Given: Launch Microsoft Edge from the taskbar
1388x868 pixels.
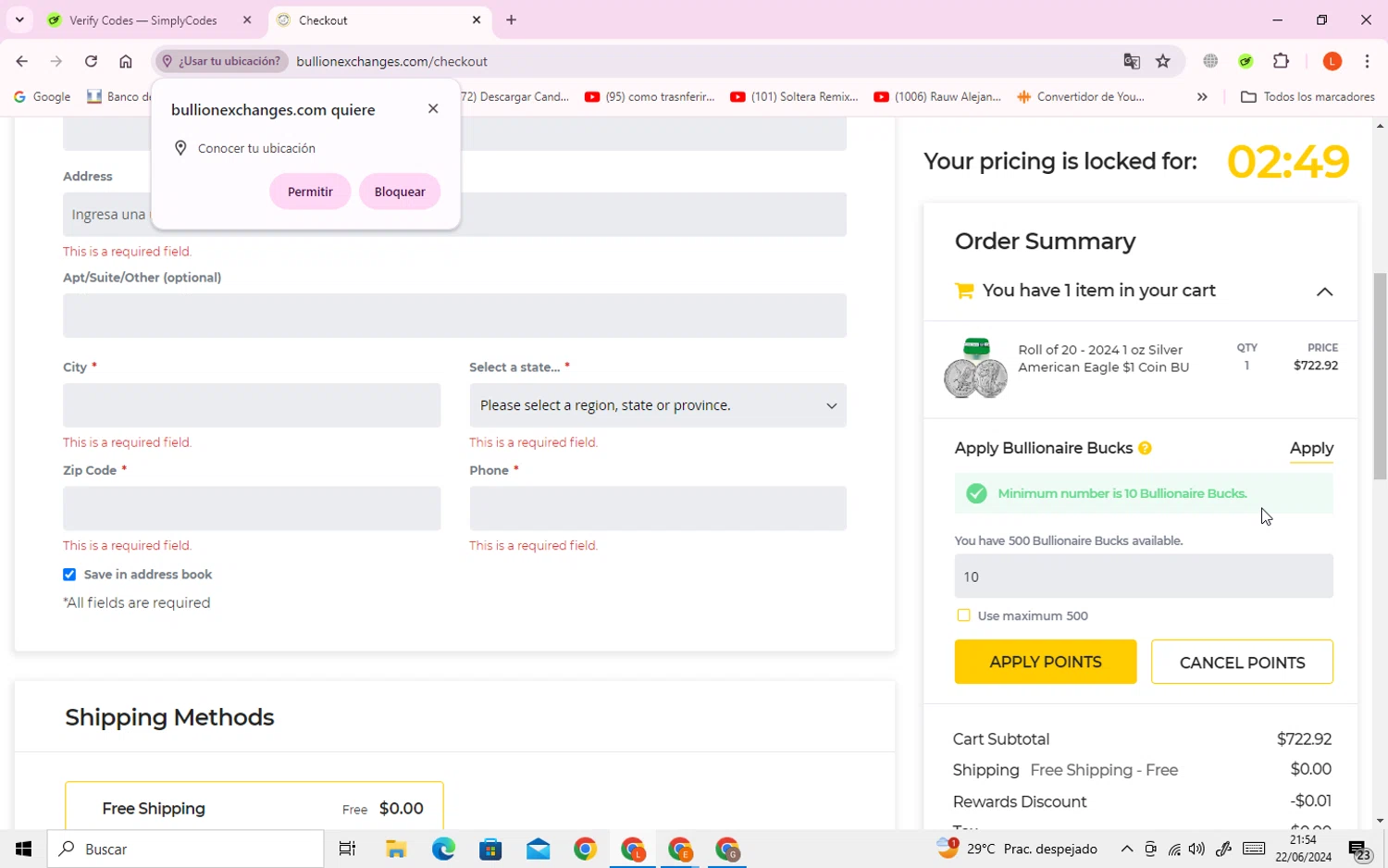Looking at the screenshot, I should (443, 849).
